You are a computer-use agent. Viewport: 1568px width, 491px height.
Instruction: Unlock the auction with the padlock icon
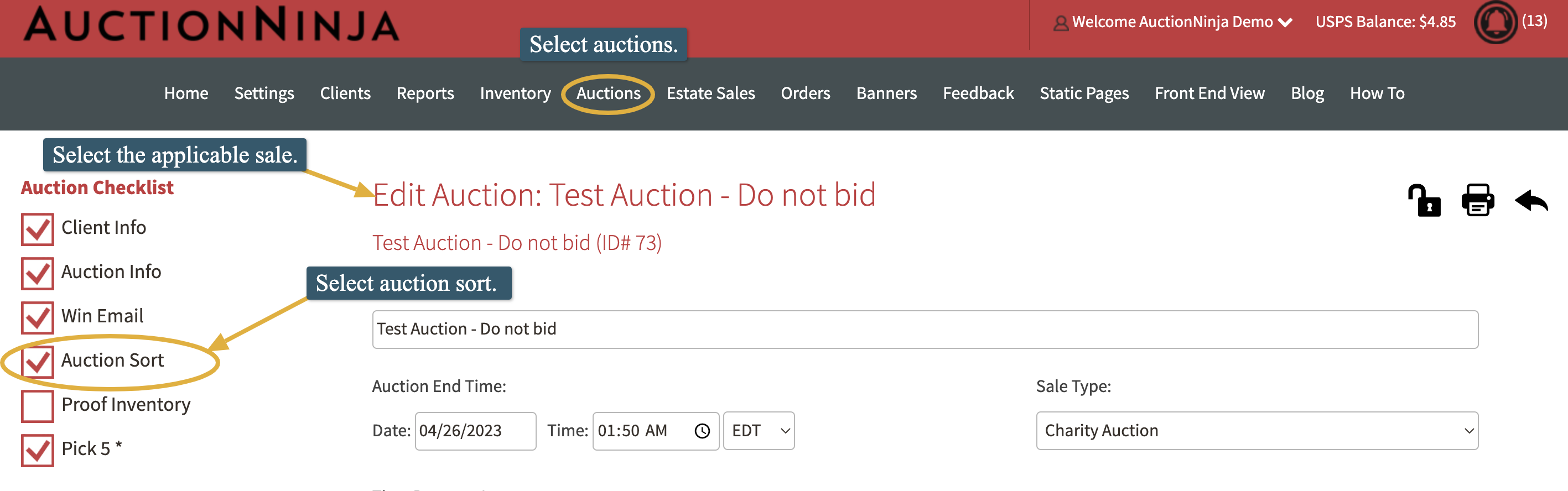[1424, 201]
